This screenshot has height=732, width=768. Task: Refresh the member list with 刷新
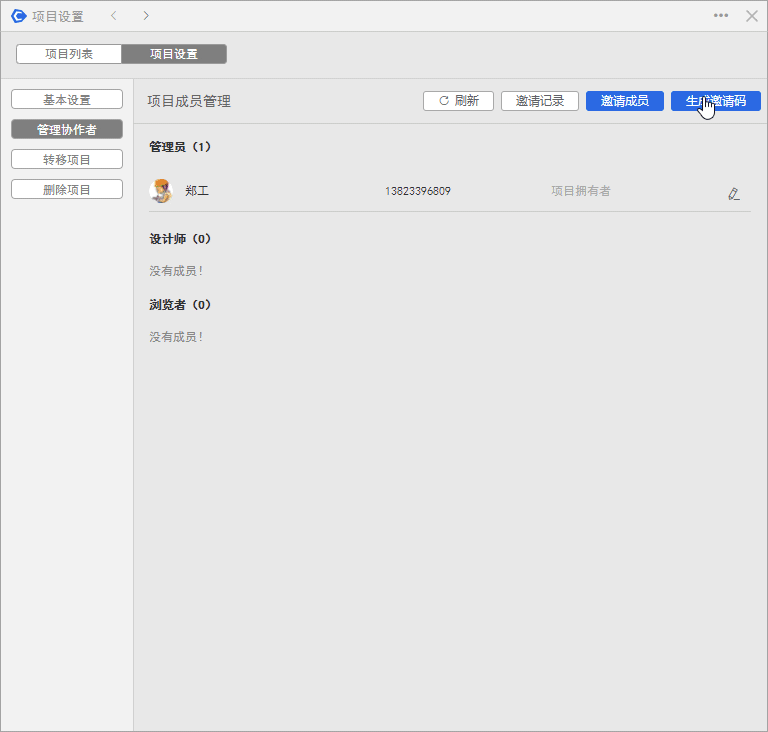458,101
